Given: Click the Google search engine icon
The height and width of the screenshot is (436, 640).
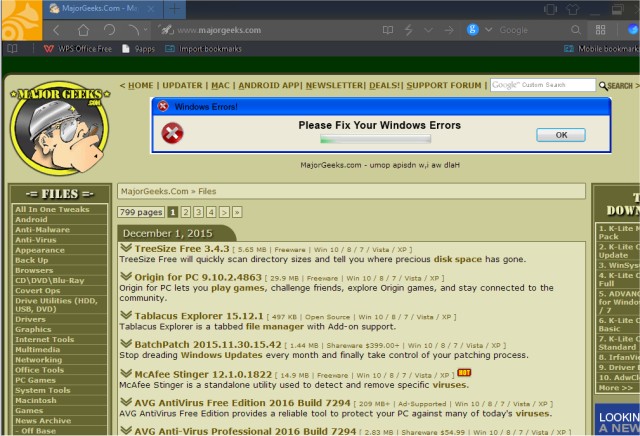Looking at the screenshot, I should click(x=473, y=29).
